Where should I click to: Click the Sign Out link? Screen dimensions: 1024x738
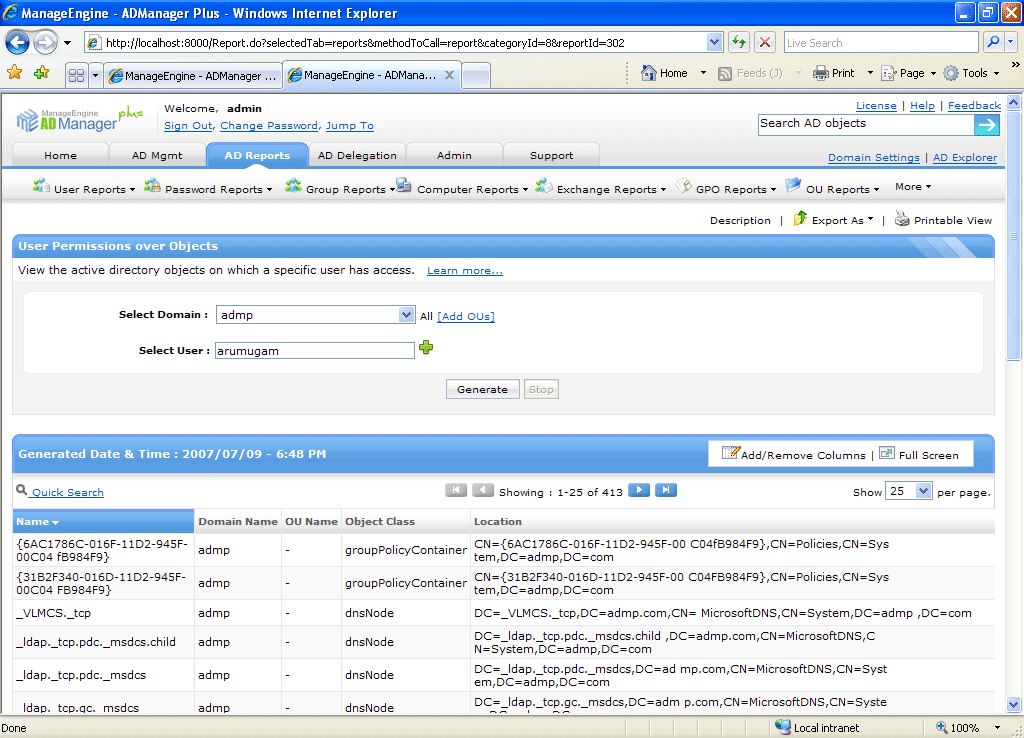[x=188, y=125]
